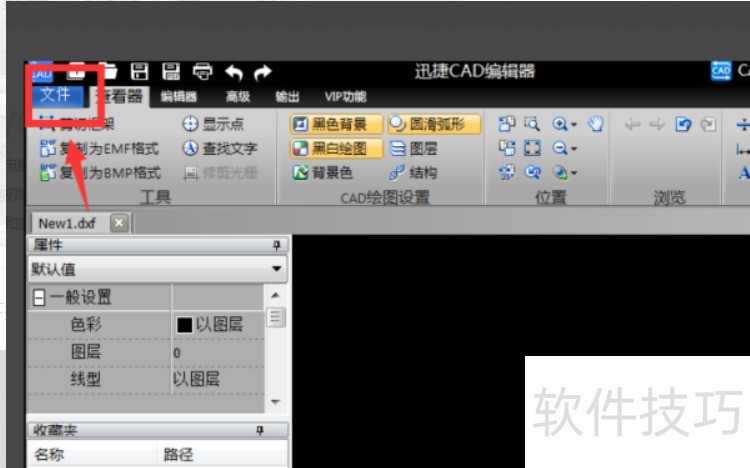
Task: Collapse the 一般设置 section
Action: 40,297
